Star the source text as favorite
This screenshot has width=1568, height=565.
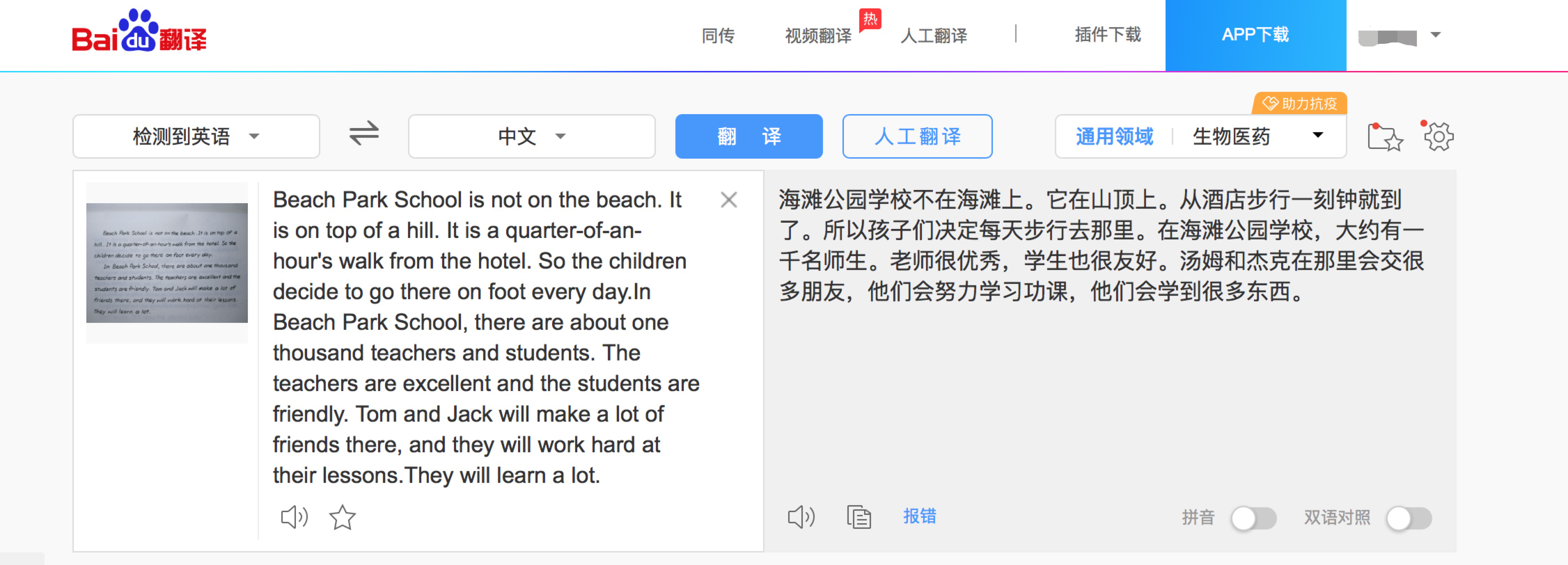pyautogui.click(x=342, y=517)
